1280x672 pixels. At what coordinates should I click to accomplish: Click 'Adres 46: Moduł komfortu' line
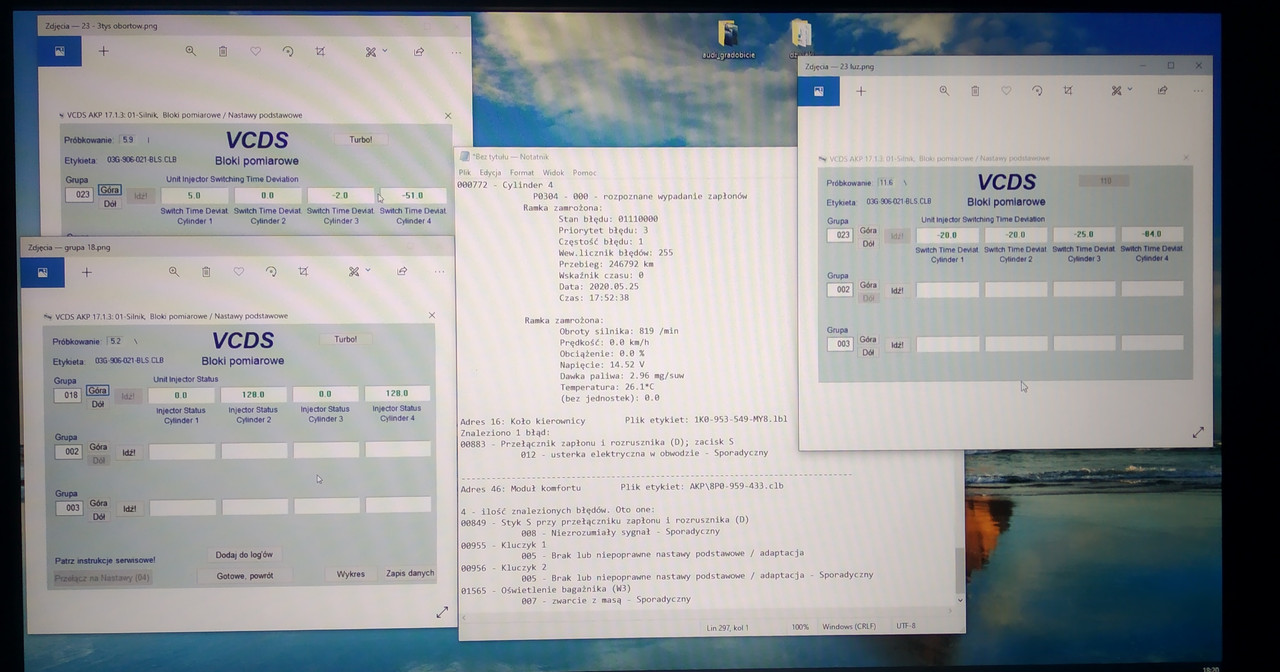(520, 487)
